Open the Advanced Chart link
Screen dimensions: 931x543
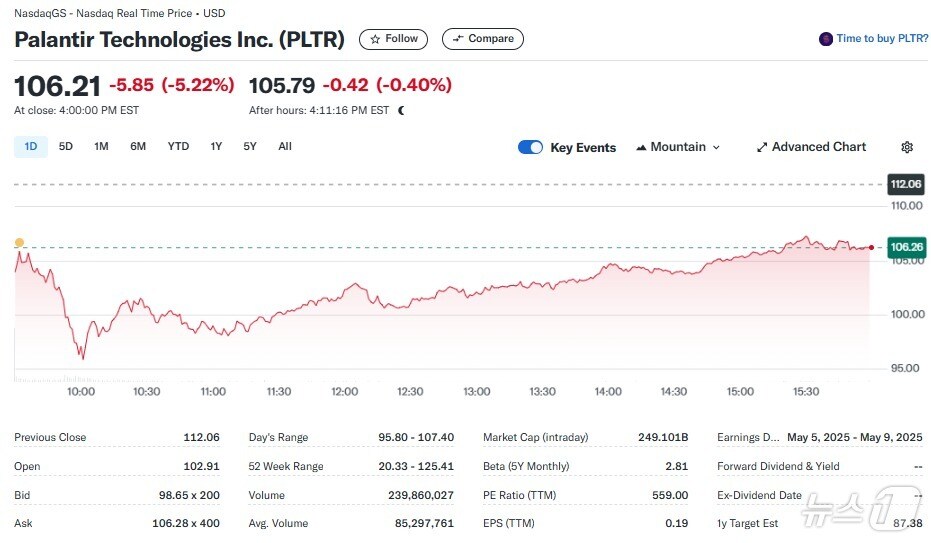coord(818,147)
